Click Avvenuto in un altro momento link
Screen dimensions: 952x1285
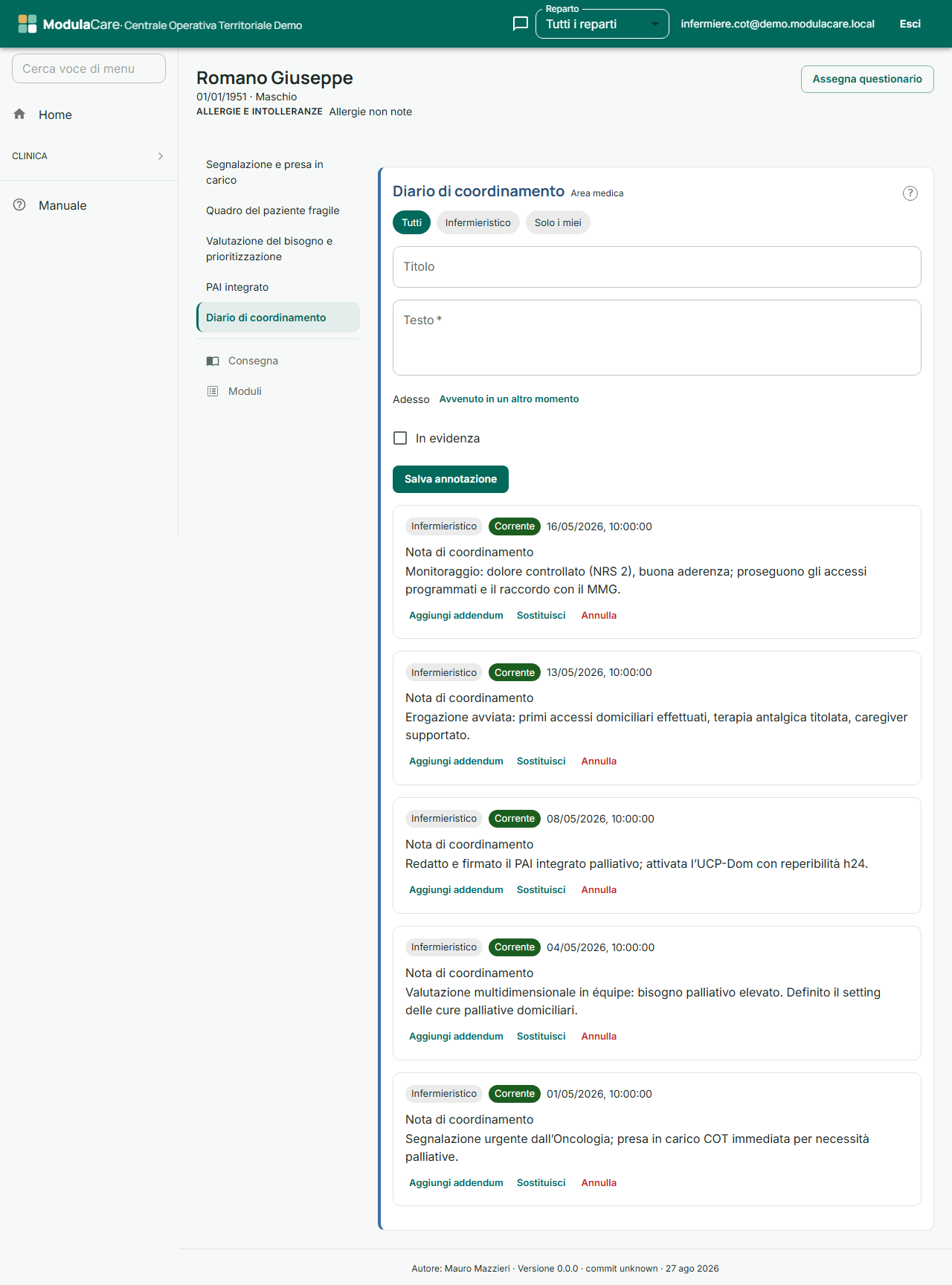click(509, 399)
